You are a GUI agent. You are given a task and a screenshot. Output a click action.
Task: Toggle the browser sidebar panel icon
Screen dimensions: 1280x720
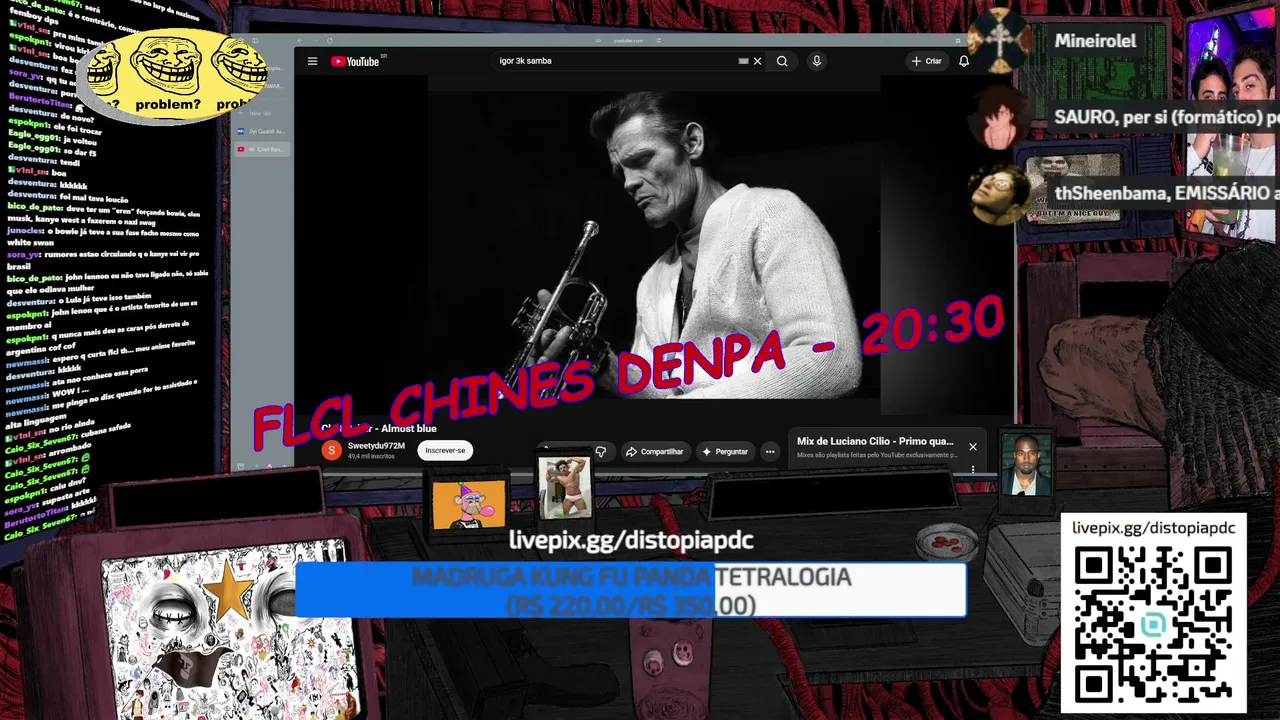pyautogui.click(x=255, y=40)
